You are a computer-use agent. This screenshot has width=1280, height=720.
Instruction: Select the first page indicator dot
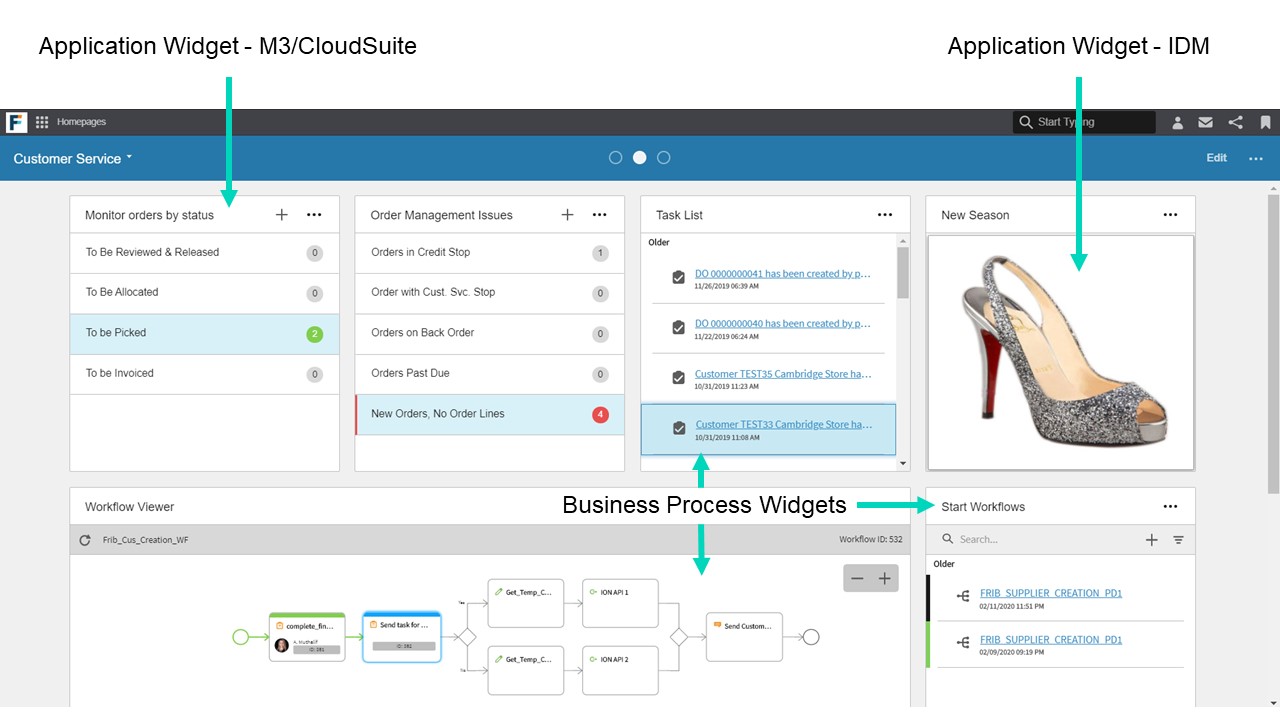pyautogui.click(x=615, y=158)
